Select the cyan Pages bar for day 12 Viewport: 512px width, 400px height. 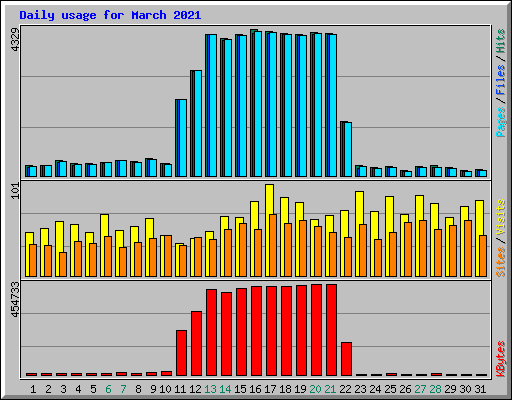click(198, 124)
